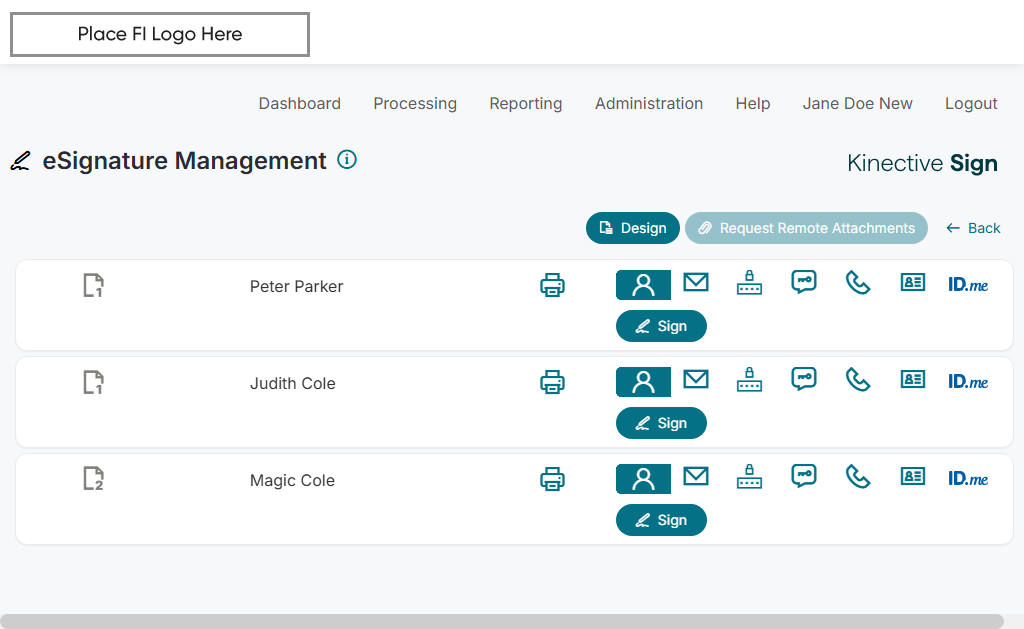1024x629 pixels.
Task: Click the Design button
Action: point(633,228)
